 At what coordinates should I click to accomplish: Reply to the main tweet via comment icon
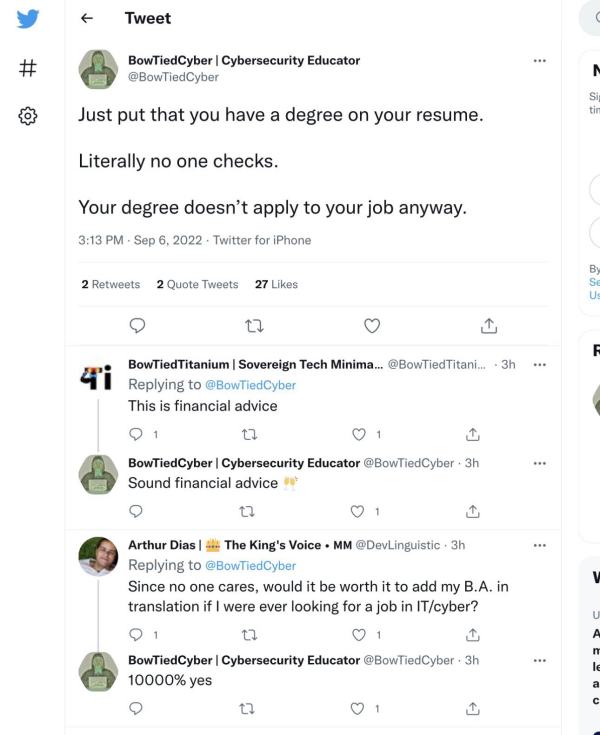(x=138, y=325)
